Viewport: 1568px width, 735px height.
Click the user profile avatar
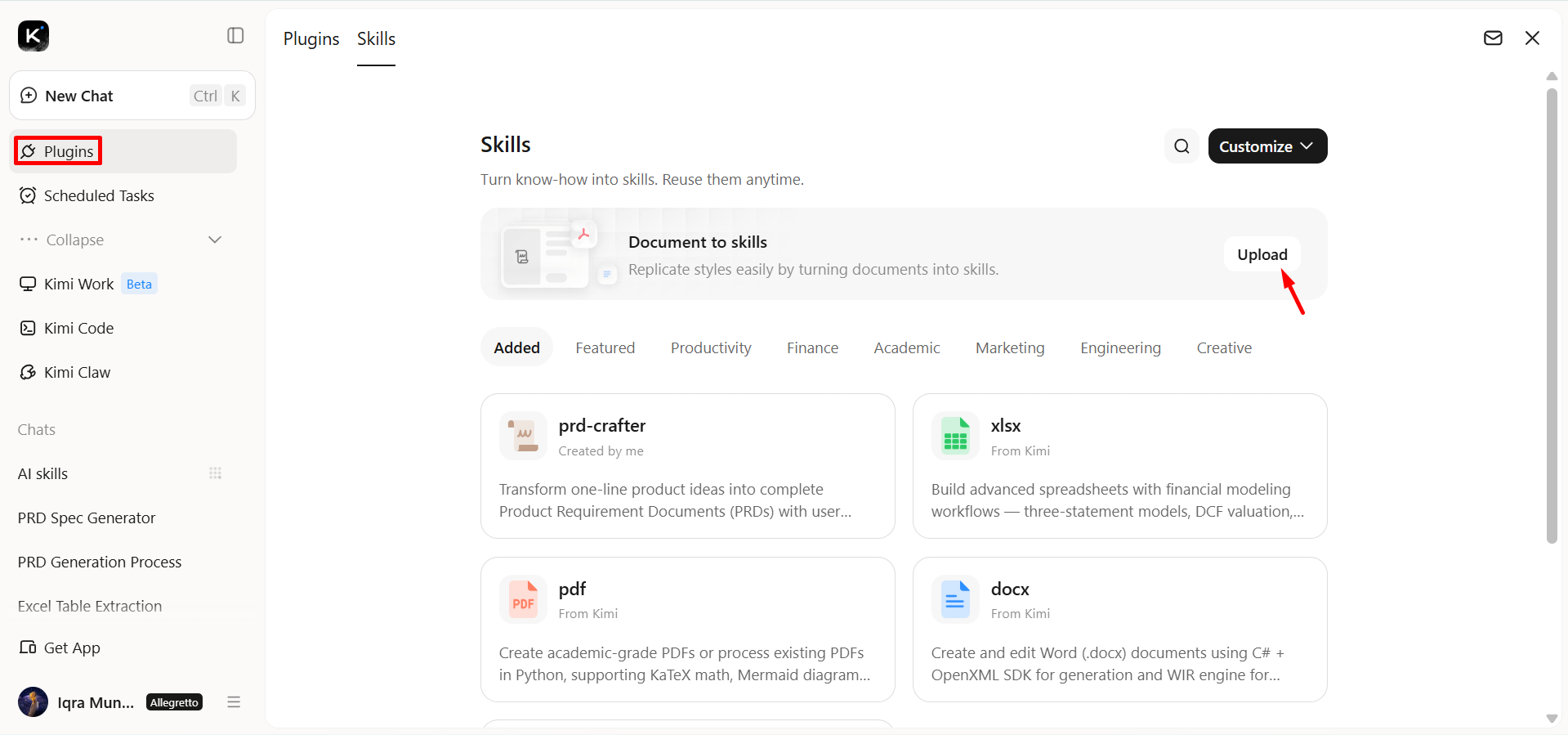tap(34, 701)
